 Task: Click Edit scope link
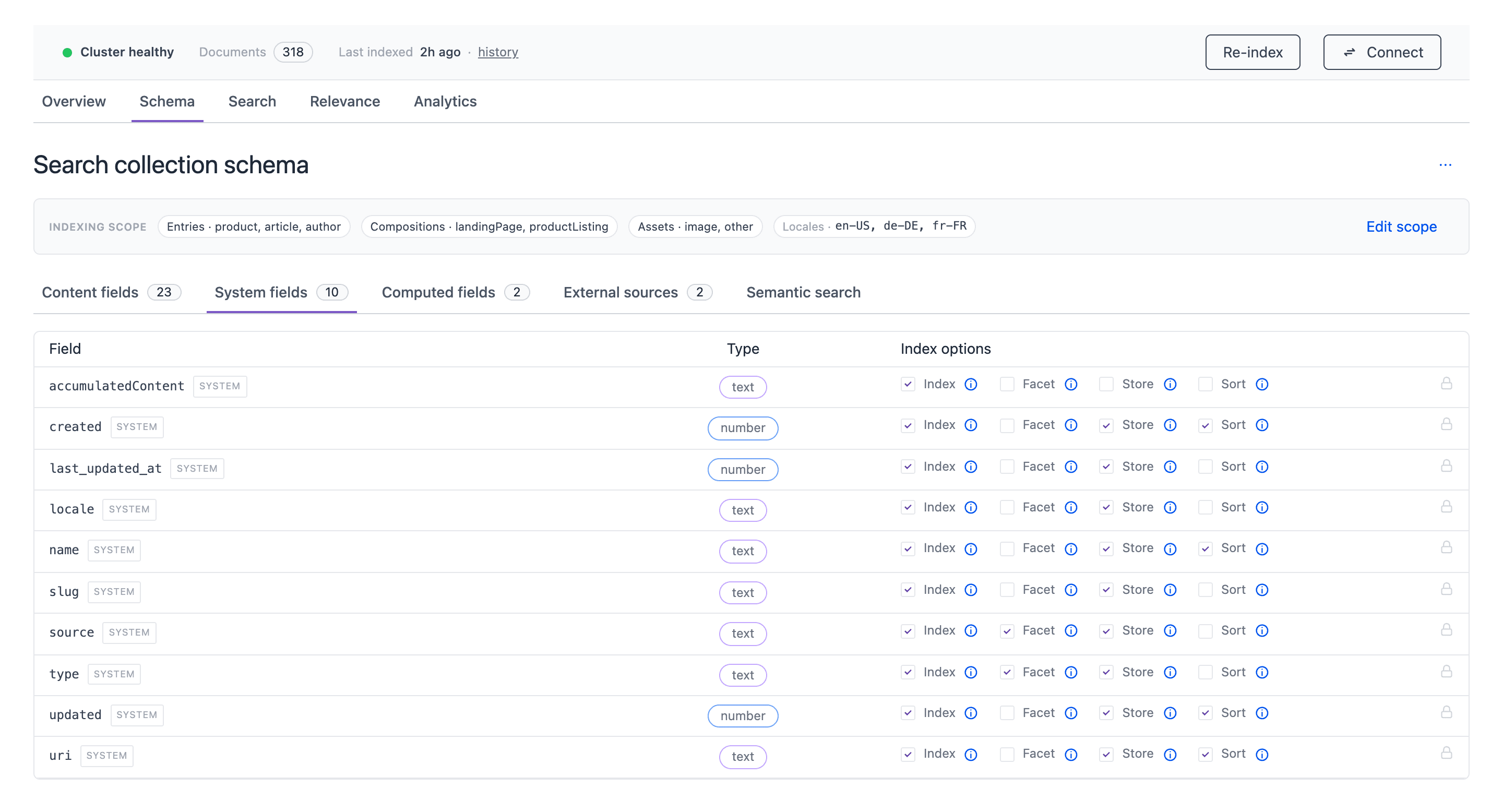pos(1401,226)
